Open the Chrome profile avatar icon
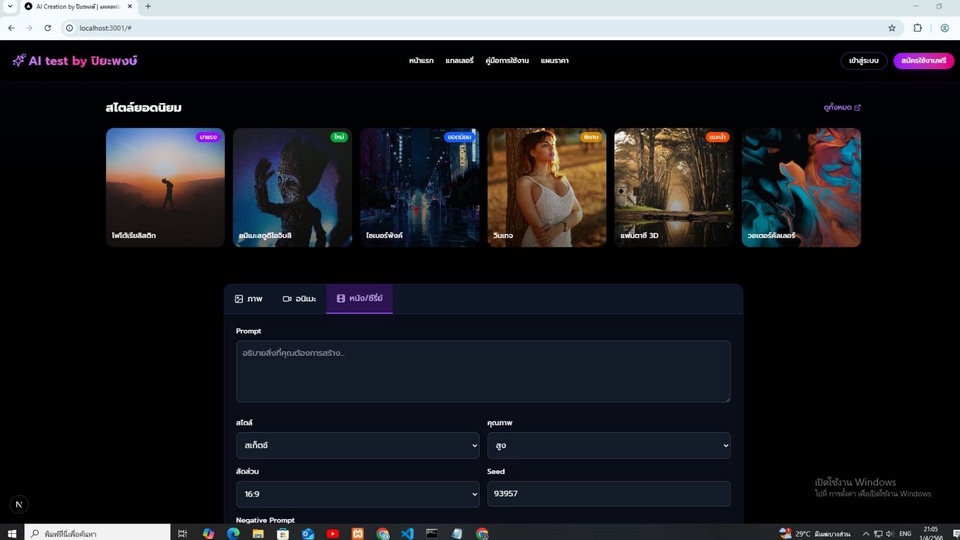The image size is (960, 540). tap(944, 28)
